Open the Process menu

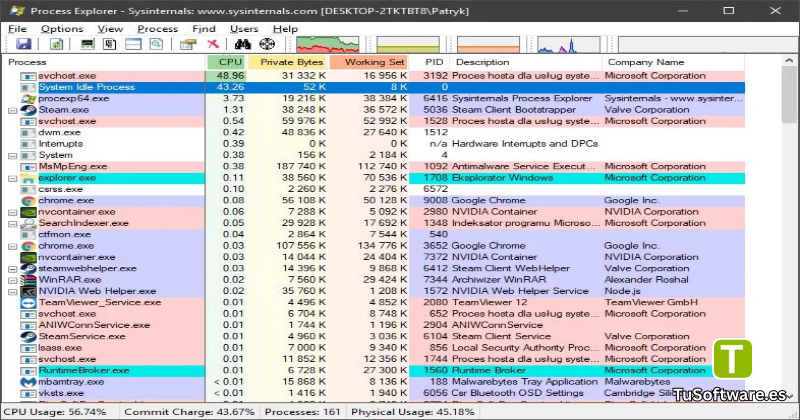[158, 29]
